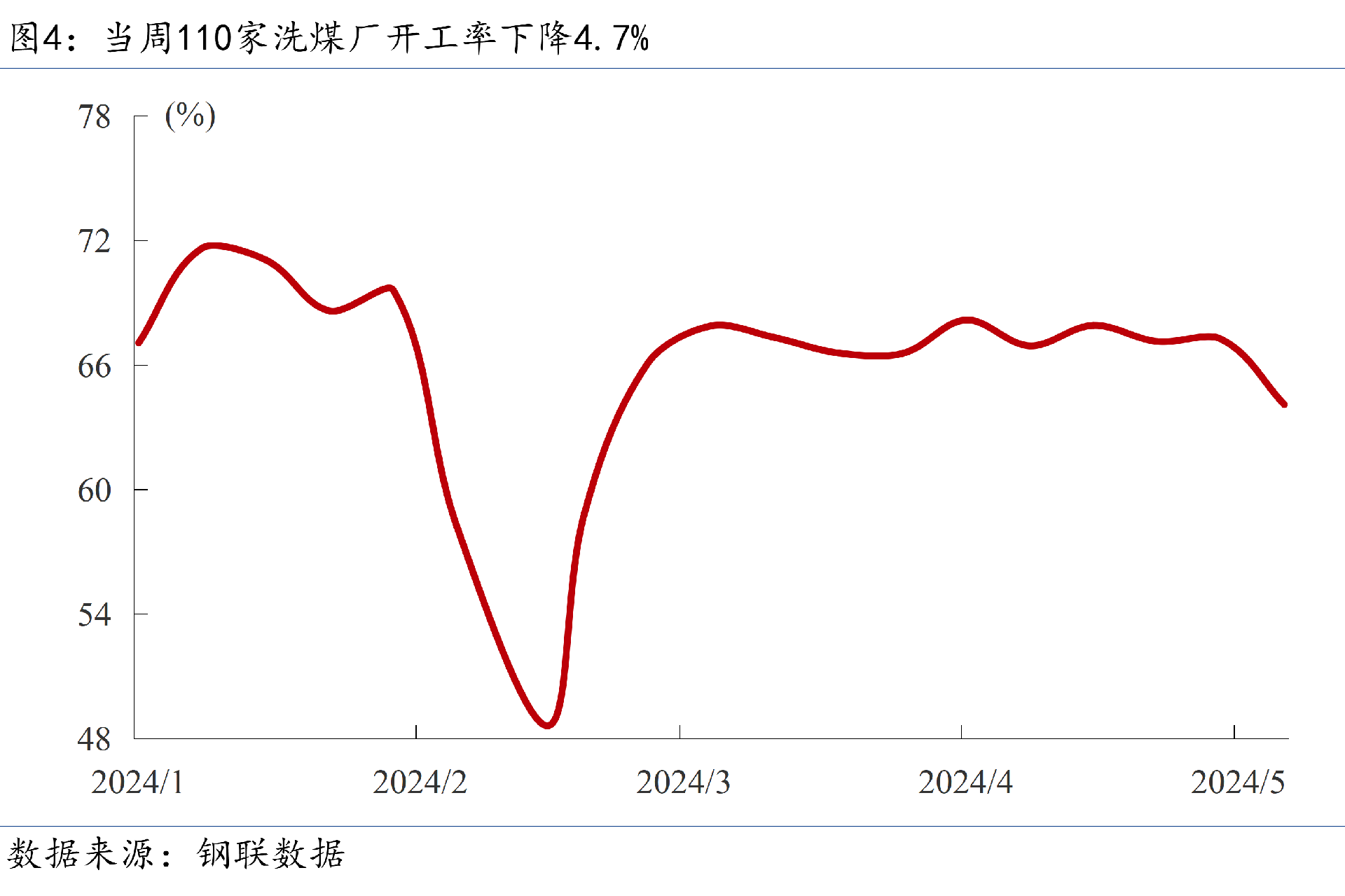Click the 54 y-axis label
Screen dimensions: 1345x896
coord(94,614)
